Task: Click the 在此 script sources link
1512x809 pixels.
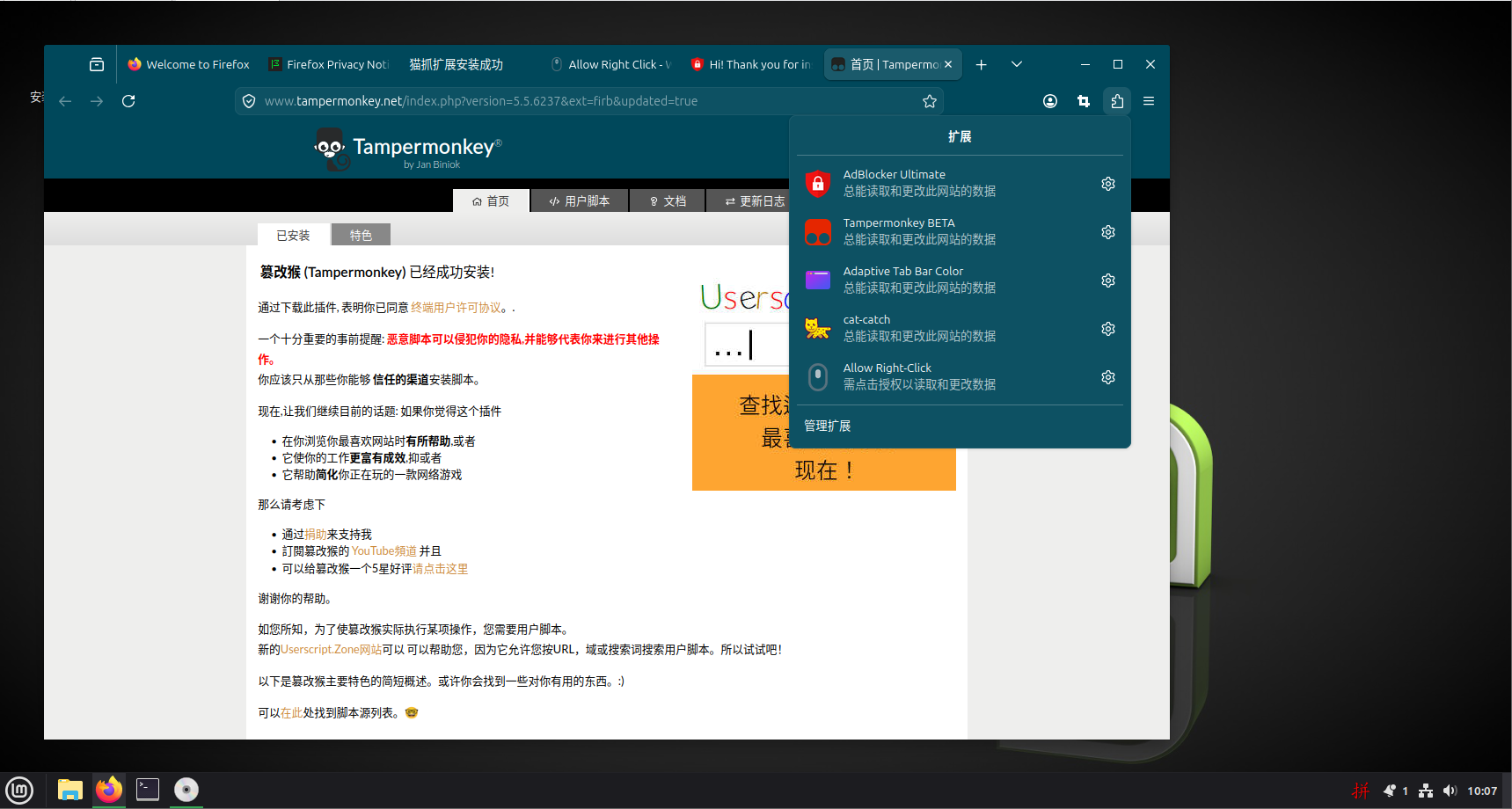Action: pyautogui.click(x=291, y=713)
